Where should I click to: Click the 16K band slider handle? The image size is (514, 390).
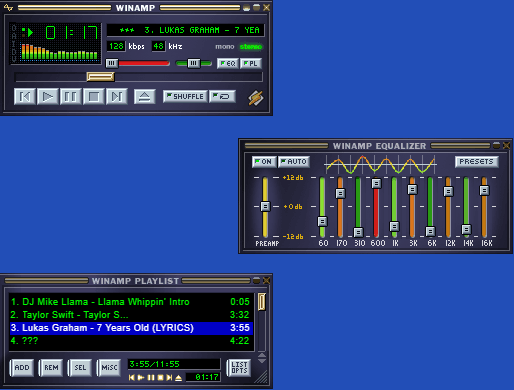[484, 191]
